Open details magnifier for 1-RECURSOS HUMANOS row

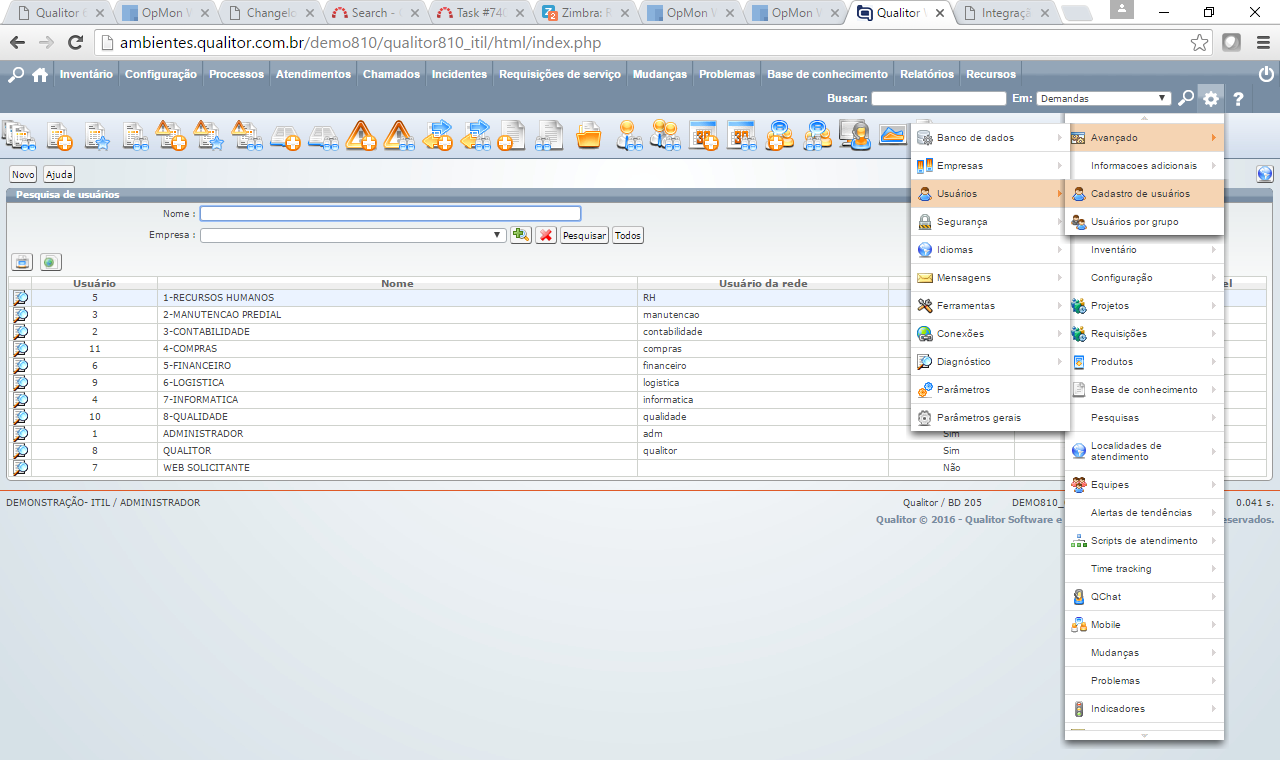coord(20,298)
